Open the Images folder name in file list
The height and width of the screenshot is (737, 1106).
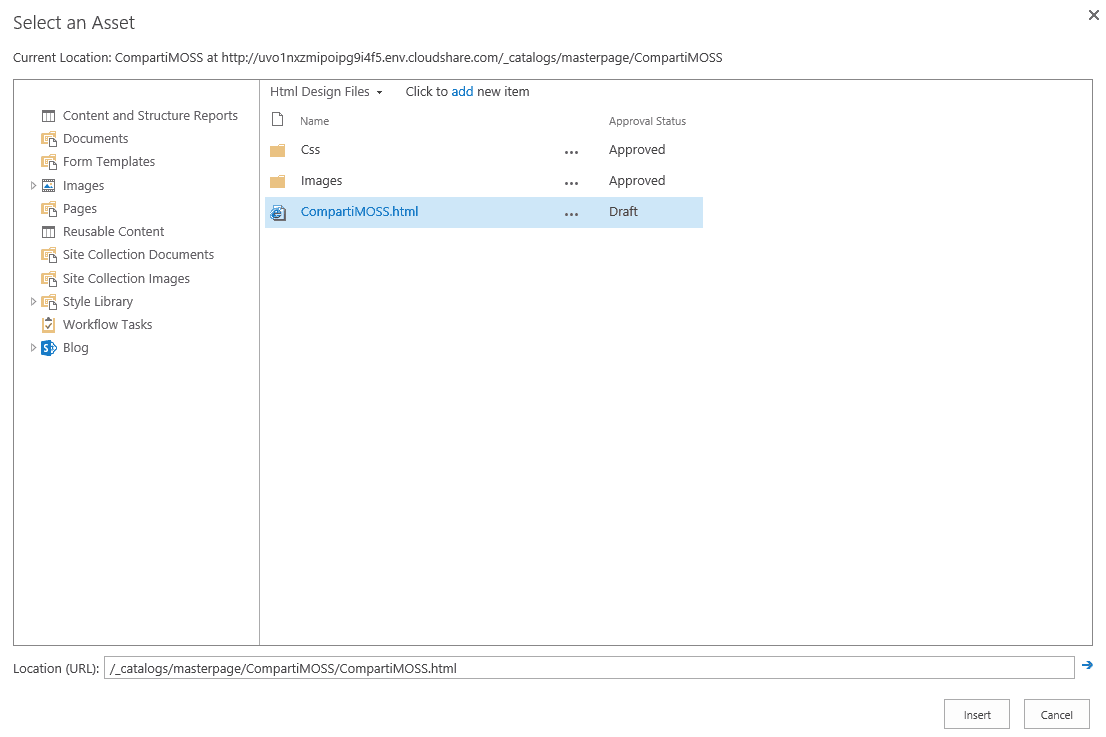(321, 181)
